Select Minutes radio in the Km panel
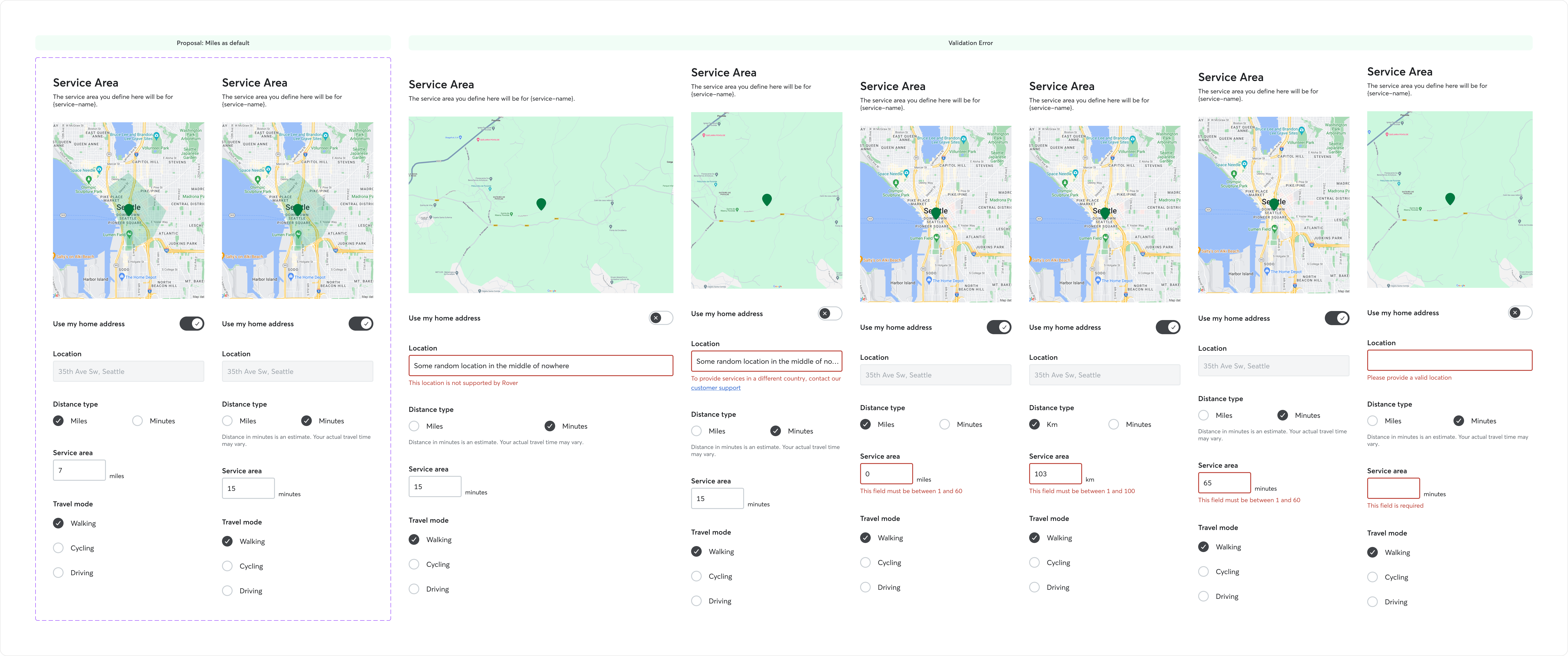This screenshot has width=1568, height=656. pyautogui.click(x=1113, y=424)
